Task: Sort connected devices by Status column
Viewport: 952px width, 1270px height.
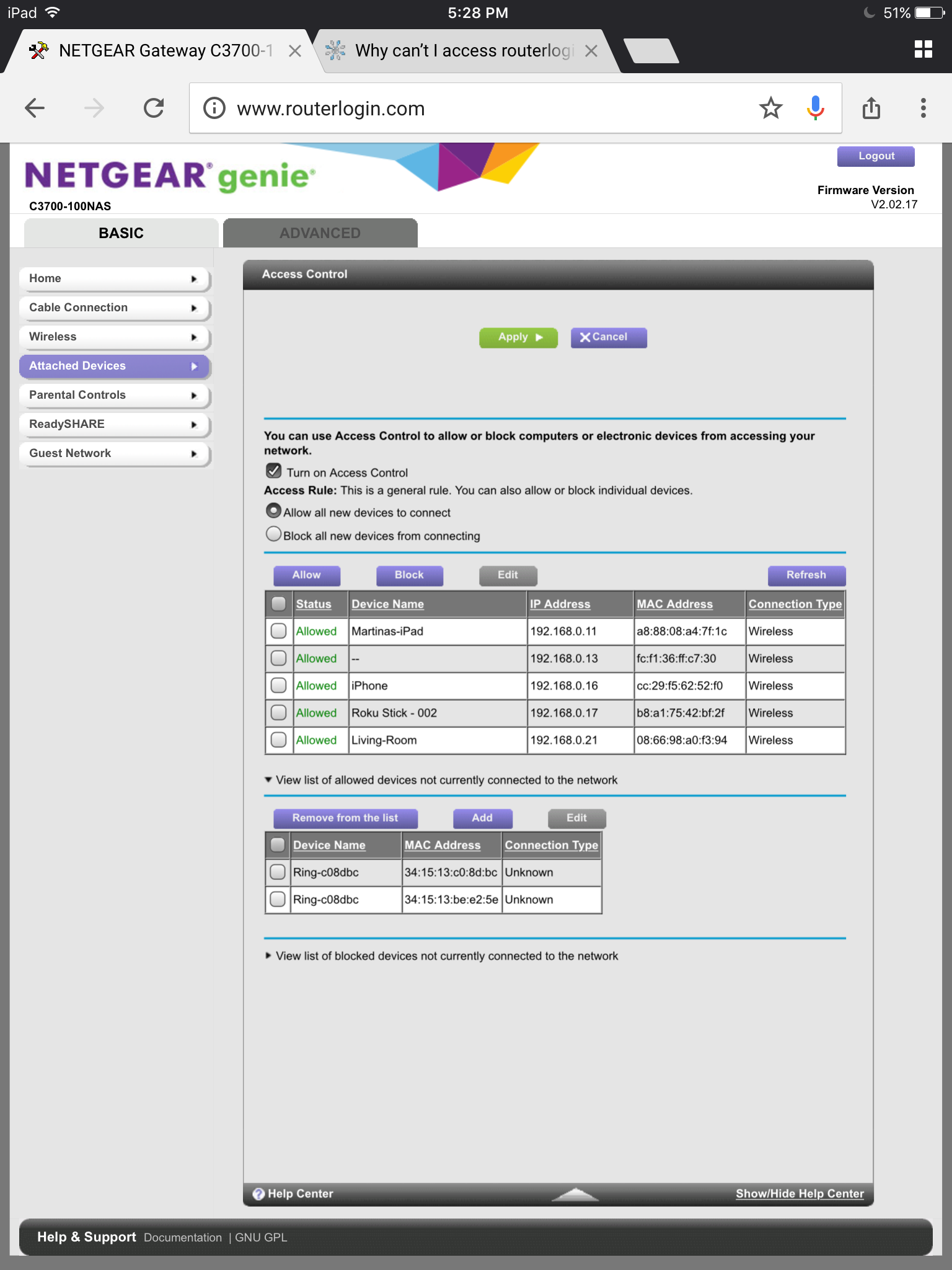Action: click(x=314, y=604)
